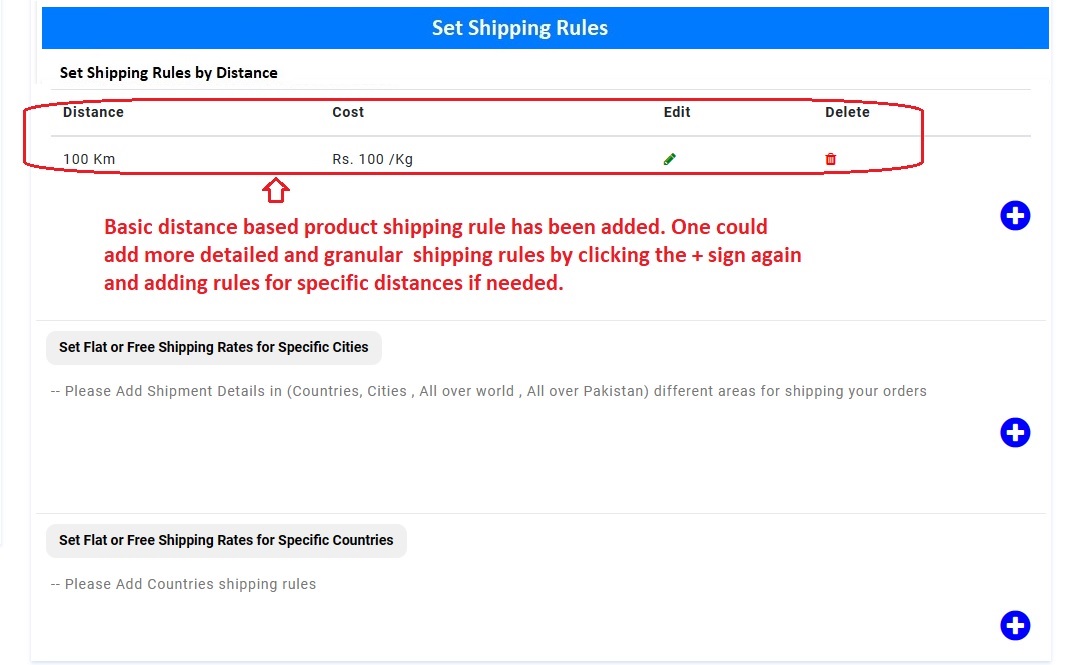Click the red annotation about basic distance-based rule
The width and height of the screenshot is (1083, 665).
pyautogui.click(x=452, y=255)
